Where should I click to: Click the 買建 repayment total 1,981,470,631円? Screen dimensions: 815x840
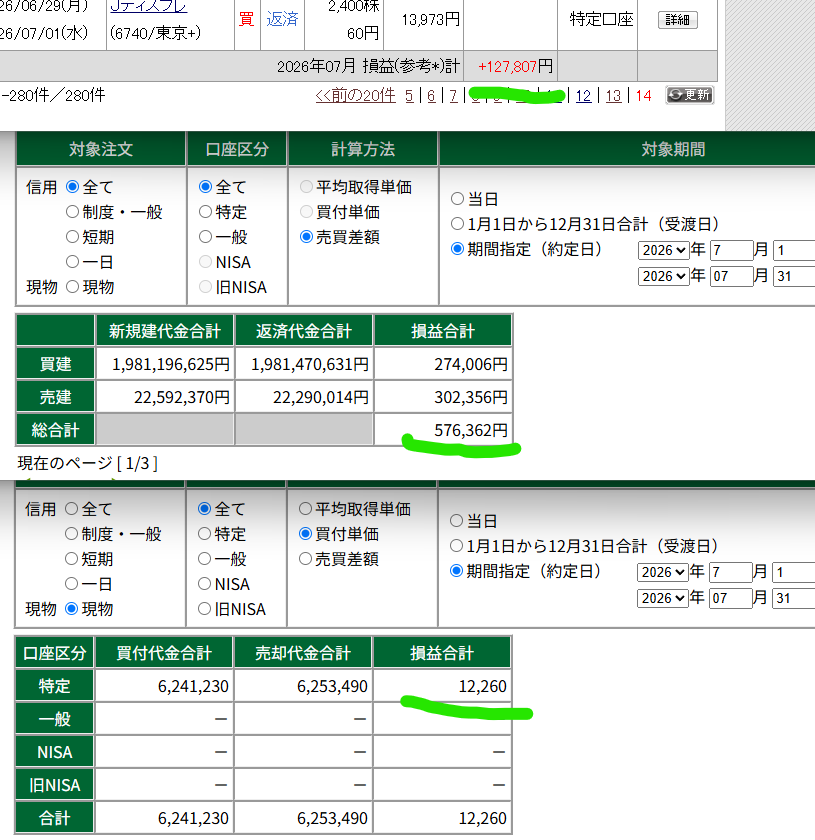(x=310, y=364)
